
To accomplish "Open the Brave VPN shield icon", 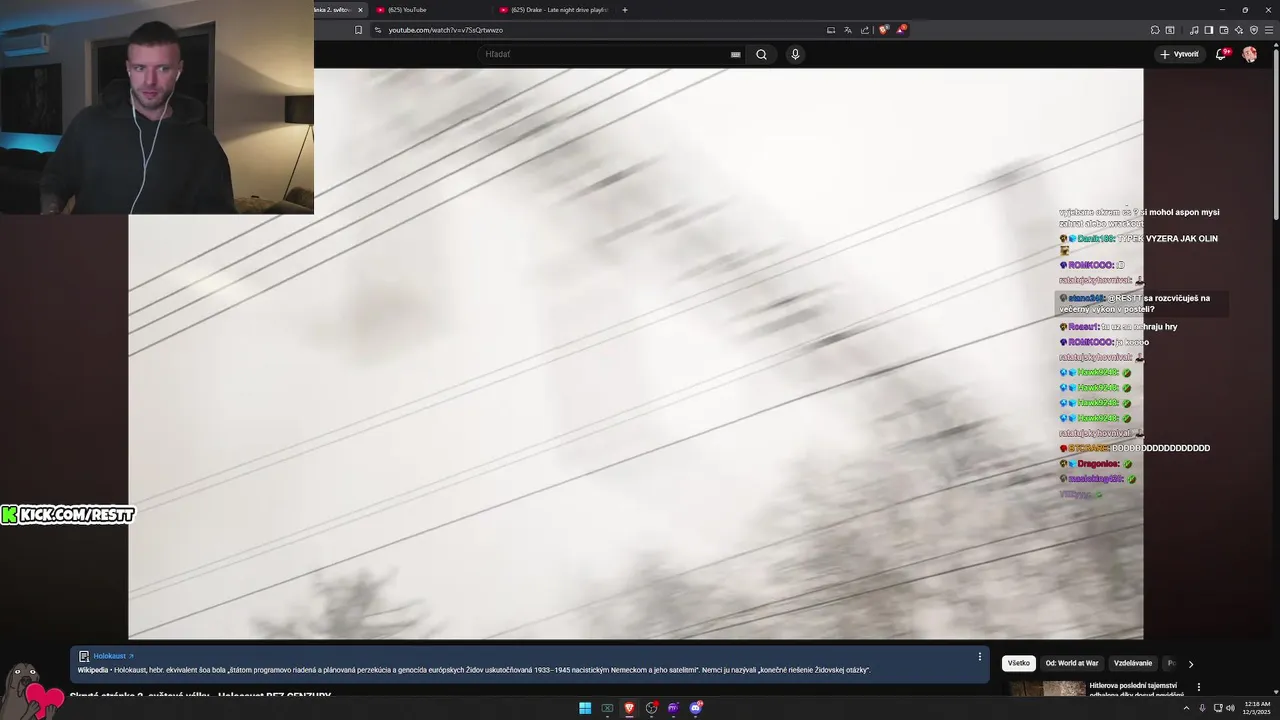I will coord(1254,30).
